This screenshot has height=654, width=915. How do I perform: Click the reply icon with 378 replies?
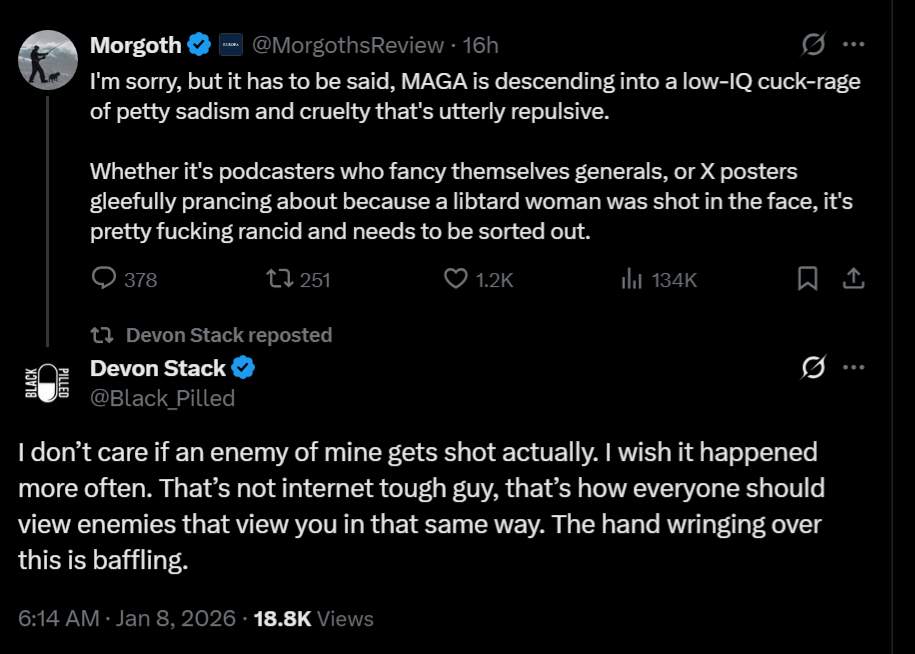(x=105, y=279)
